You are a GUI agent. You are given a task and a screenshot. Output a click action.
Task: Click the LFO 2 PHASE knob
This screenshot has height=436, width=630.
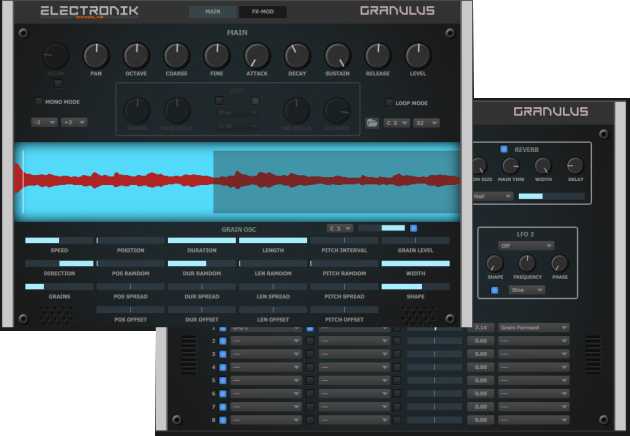(x=559, y=264)
